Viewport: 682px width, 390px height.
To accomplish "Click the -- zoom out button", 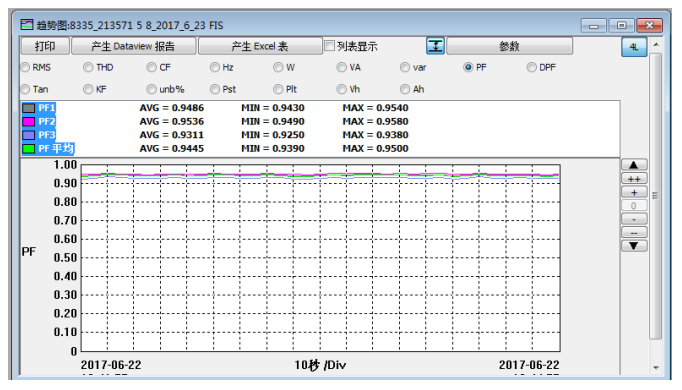I will pos(634,233).
